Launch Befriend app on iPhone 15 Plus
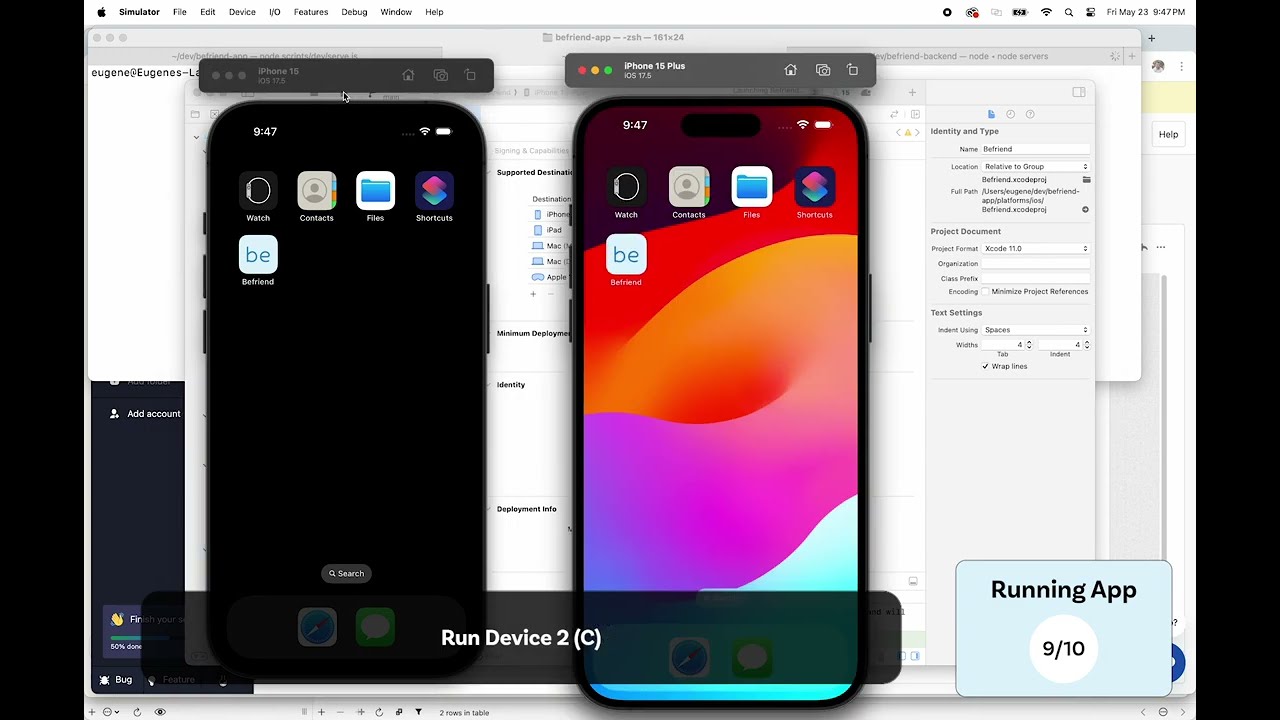1280x720 pixels. click(626, 255)
